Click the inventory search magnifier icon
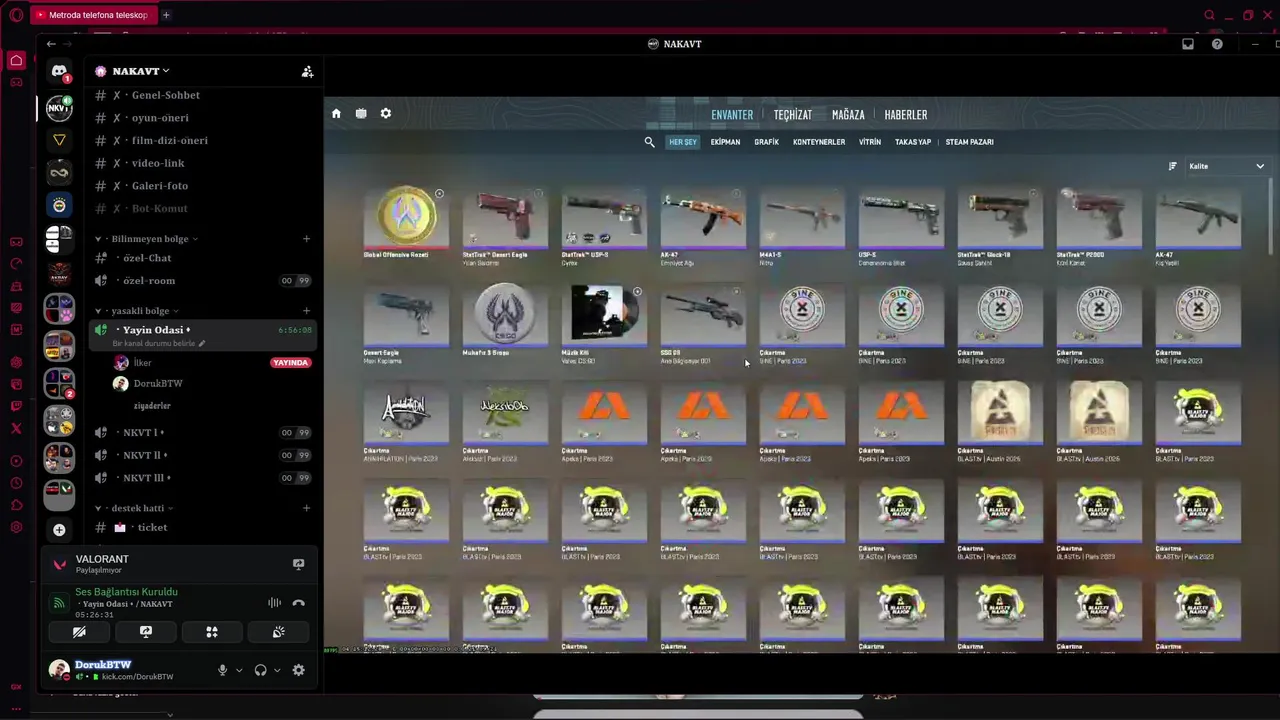 tap(649, 142)
